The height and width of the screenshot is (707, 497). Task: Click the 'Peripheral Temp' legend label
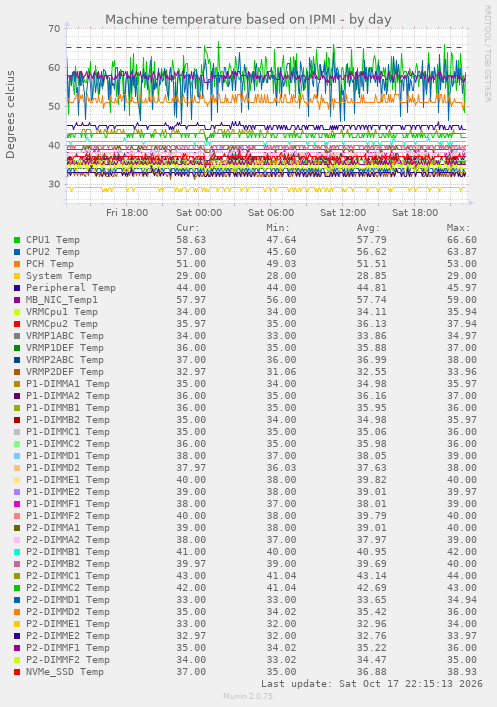[x=71, y=288]
